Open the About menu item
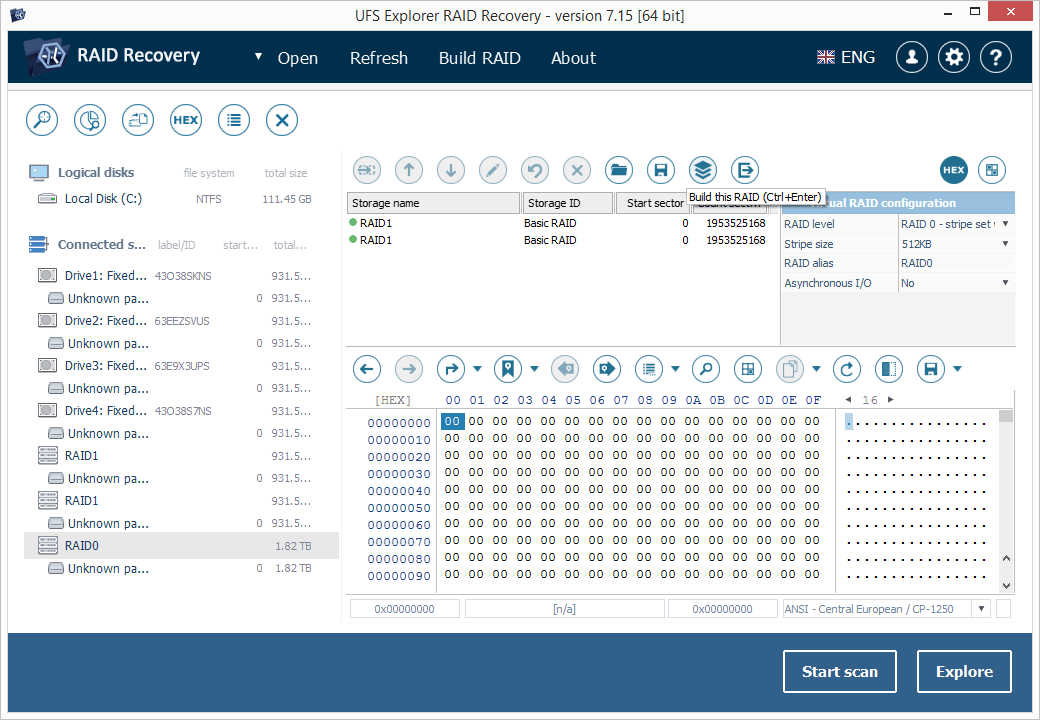 pos(574,58)
